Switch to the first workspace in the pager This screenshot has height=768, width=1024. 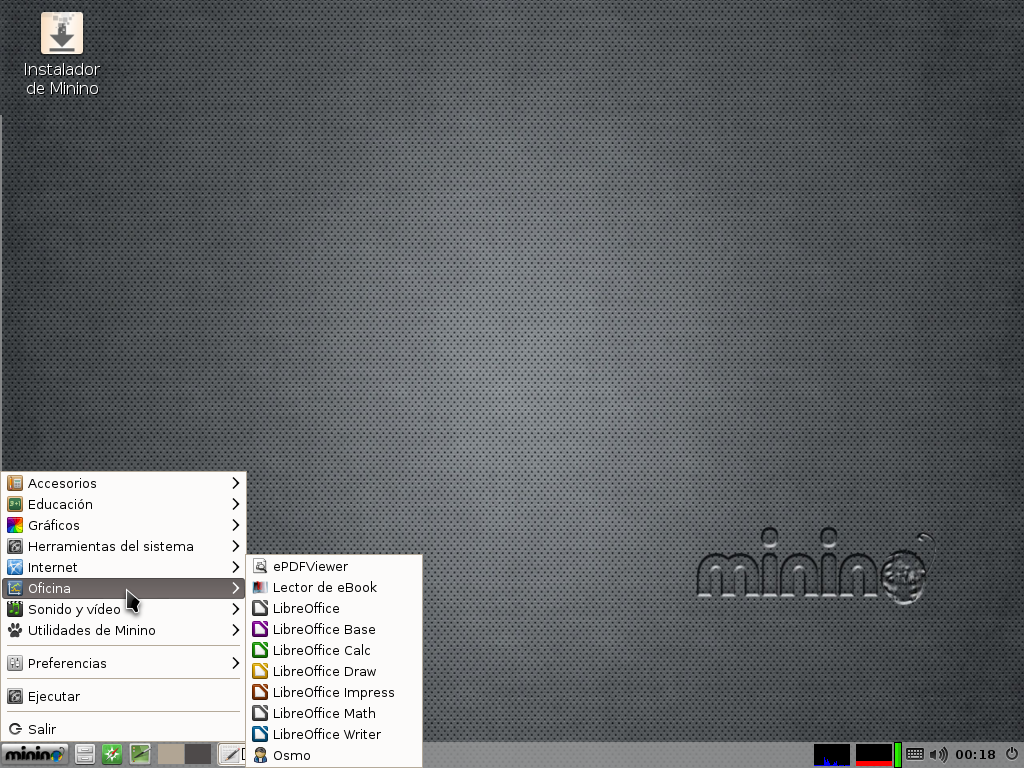[x=171, y=754]
